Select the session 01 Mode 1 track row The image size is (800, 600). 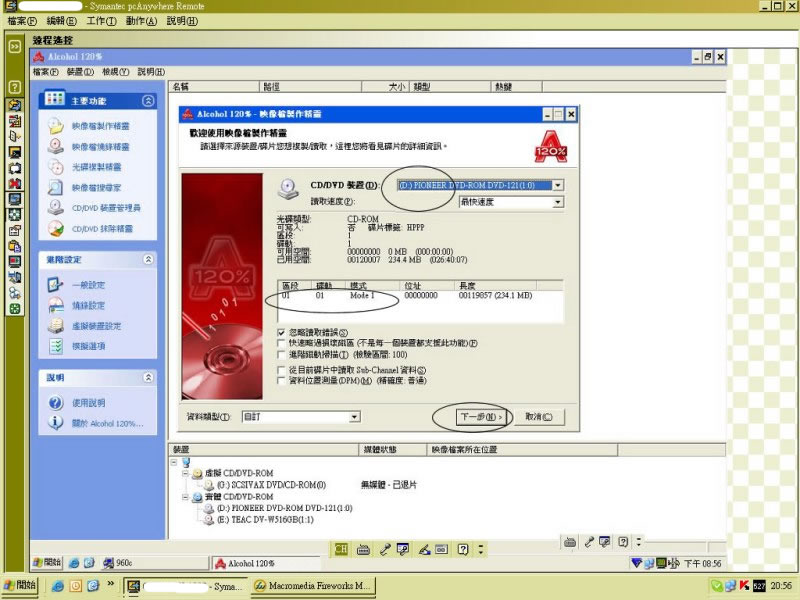point(420,295)
